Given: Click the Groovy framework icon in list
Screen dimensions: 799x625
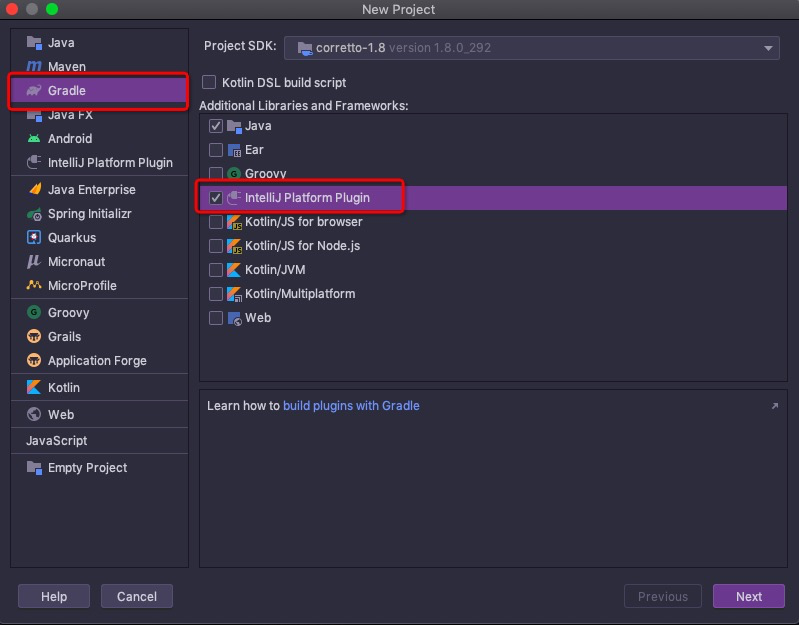Looking at the screenshot, I should click(x=234, y=174).
